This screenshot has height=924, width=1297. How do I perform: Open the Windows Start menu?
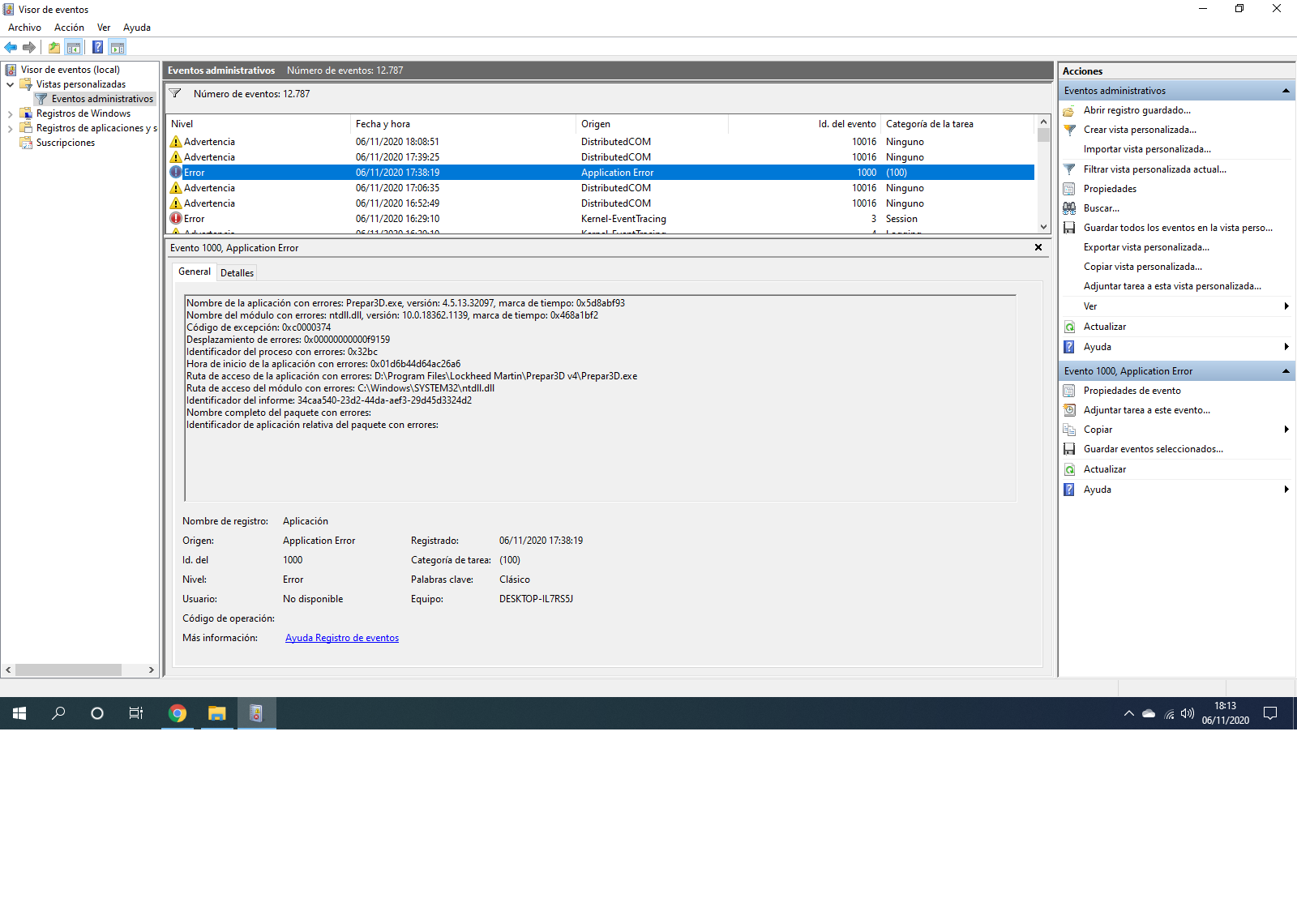point(19,713)
